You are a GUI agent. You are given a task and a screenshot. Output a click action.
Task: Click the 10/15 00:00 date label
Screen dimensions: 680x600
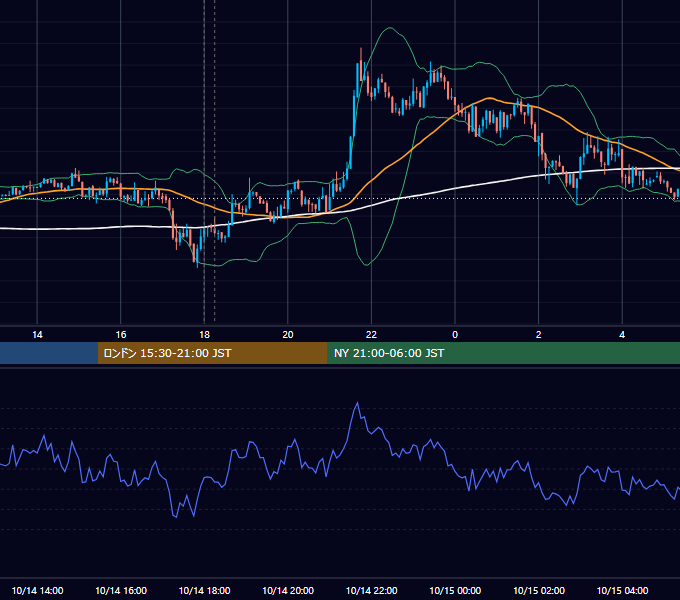(x=455, y=591)
